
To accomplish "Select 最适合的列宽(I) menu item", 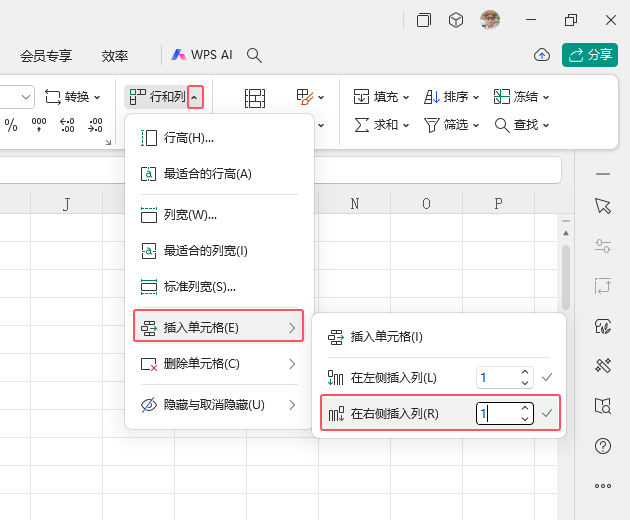I will [x=219, y=251].
